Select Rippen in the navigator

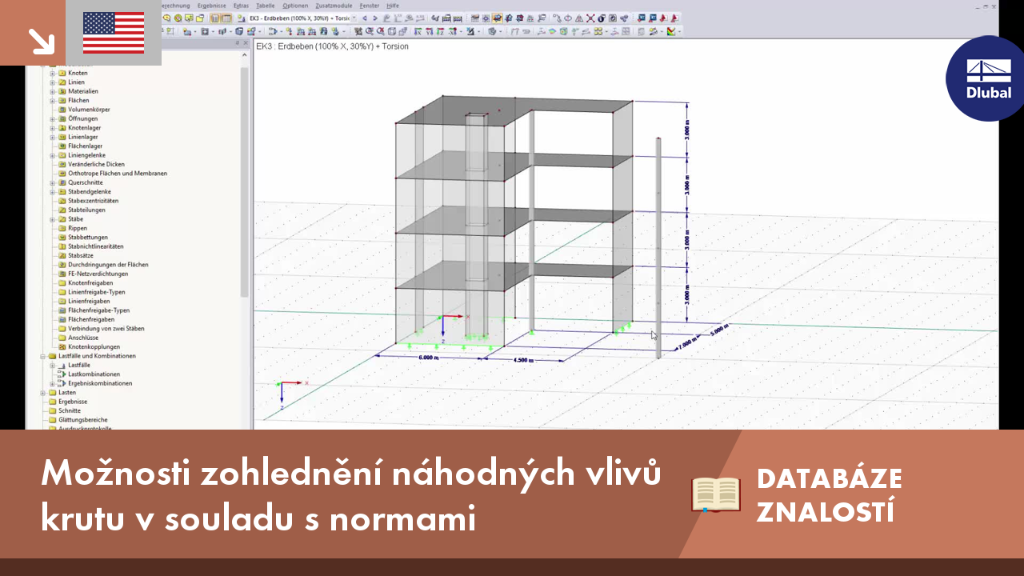[77, 229]
